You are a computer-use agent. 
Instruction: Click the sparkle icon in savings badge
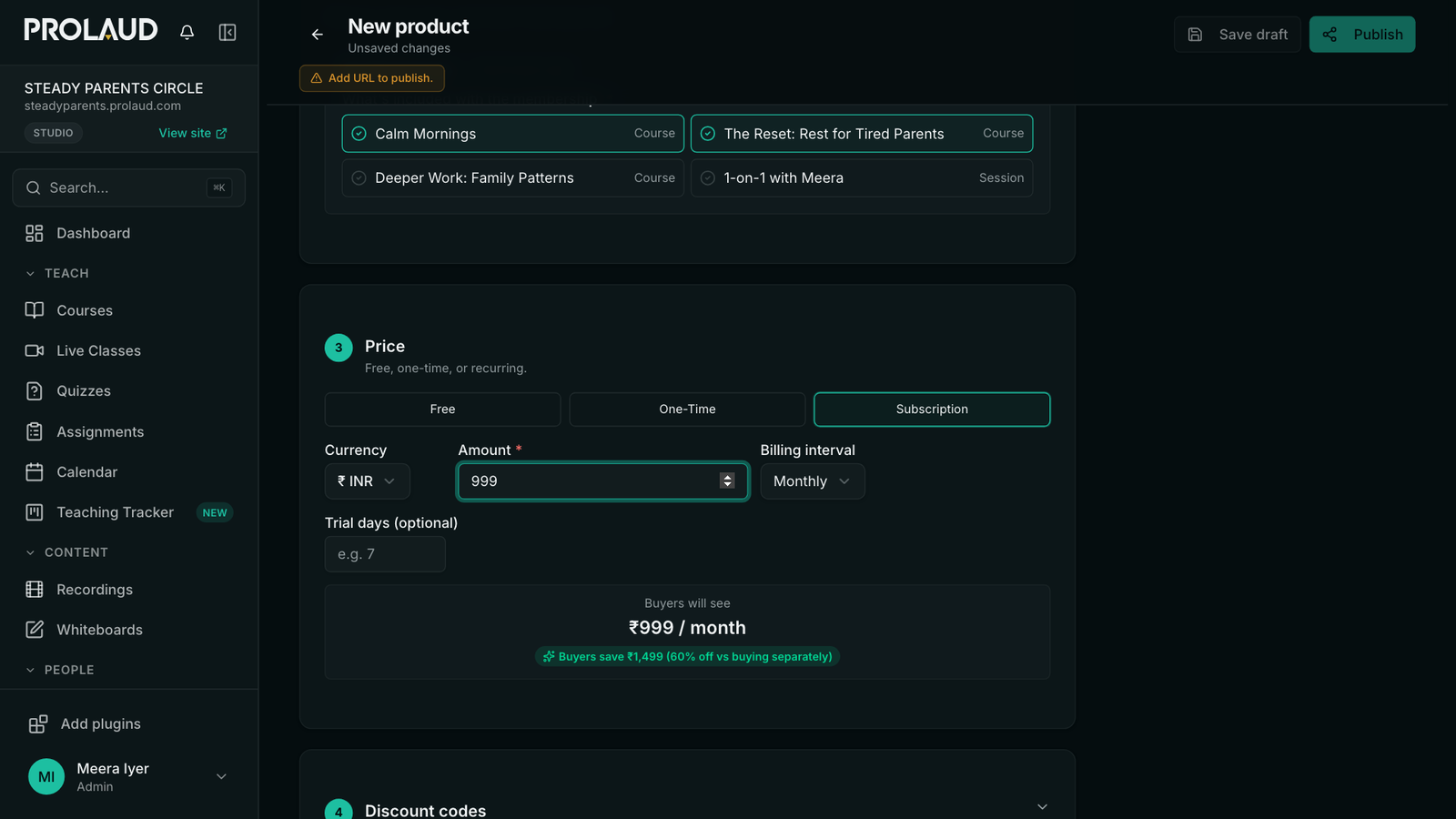(x=549, y=656)
